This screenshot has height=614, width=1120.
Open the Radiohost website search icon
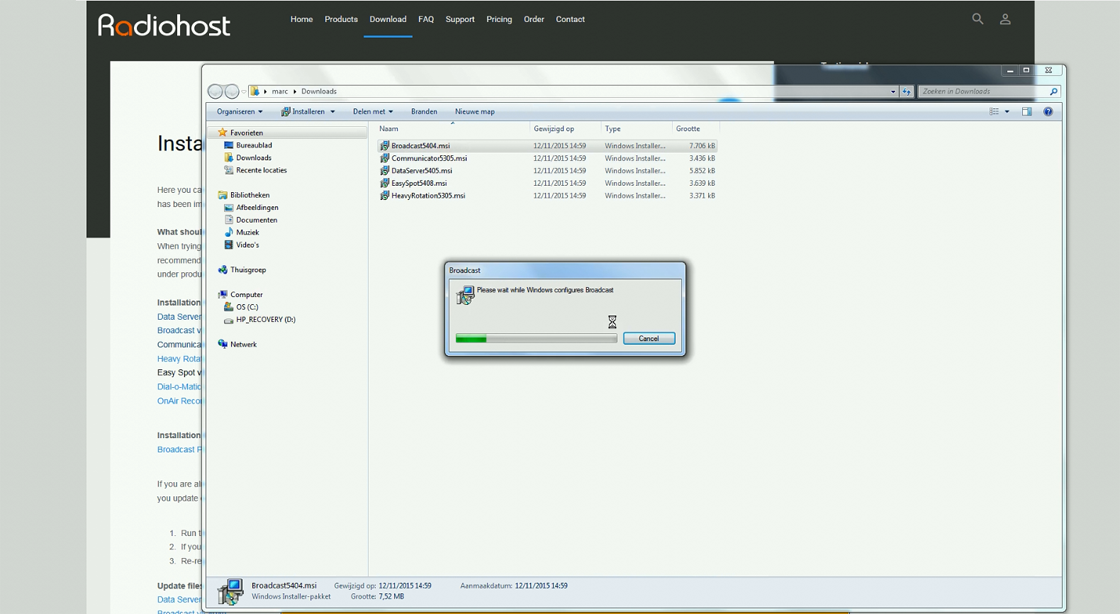click(977, 19)
